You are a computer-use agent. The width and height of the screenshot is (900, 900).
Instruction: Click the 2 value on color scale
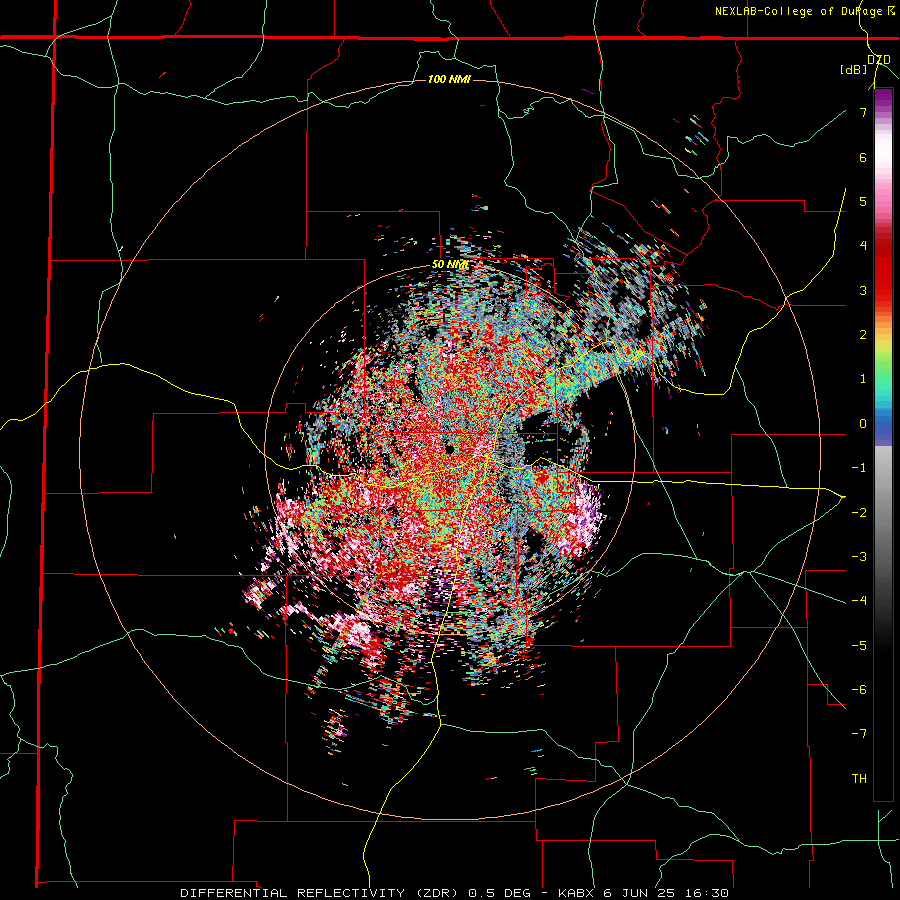point(863,335)
